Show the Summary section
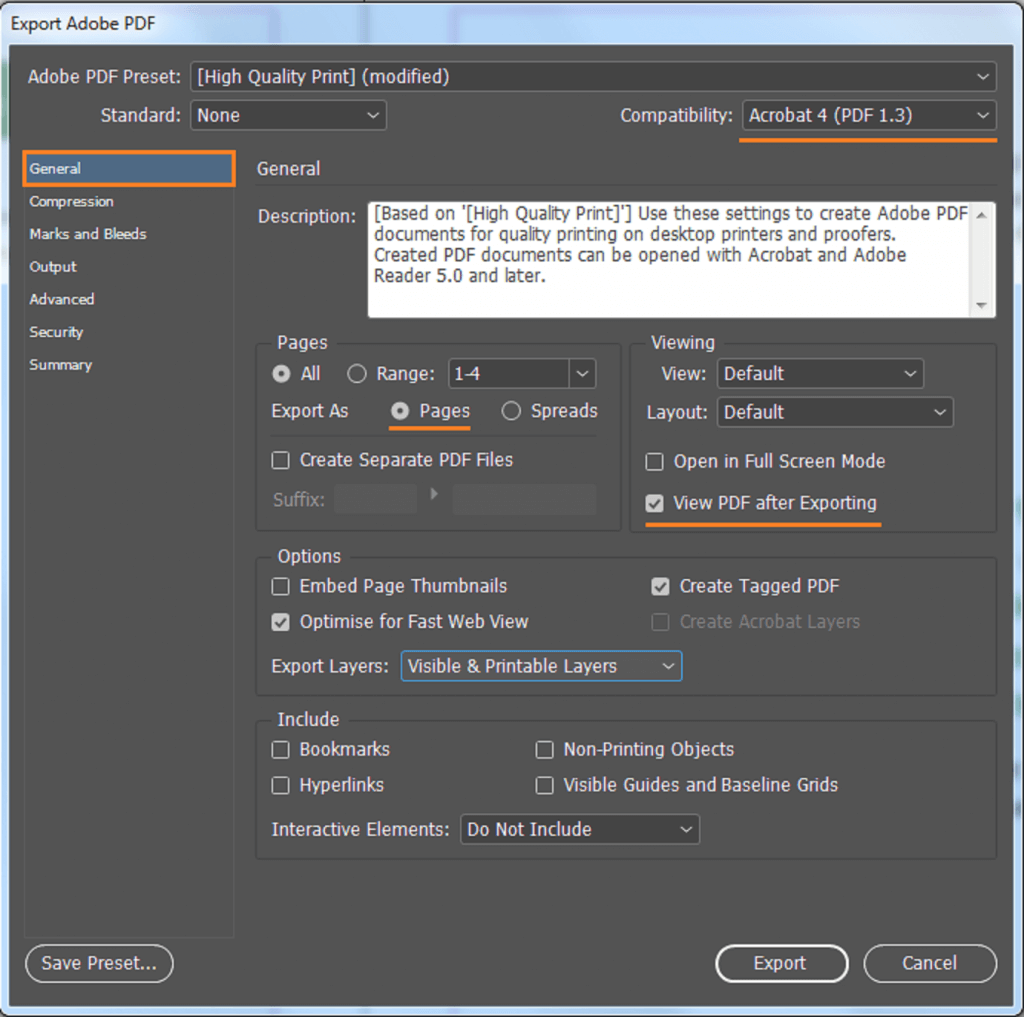This screenshot has width=1024, height=1017. click(60, 364)
